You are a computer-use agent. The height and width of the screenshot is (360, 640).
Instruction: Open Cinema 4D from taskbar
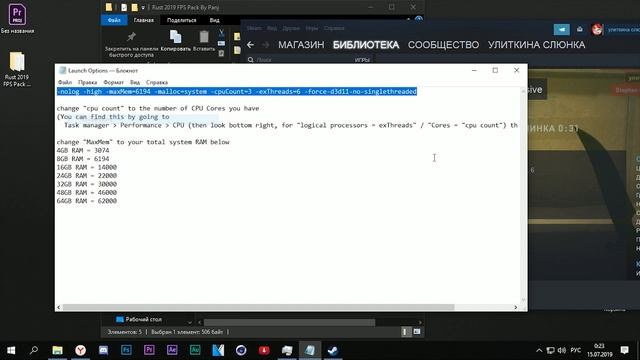click(x=241, y=350)
